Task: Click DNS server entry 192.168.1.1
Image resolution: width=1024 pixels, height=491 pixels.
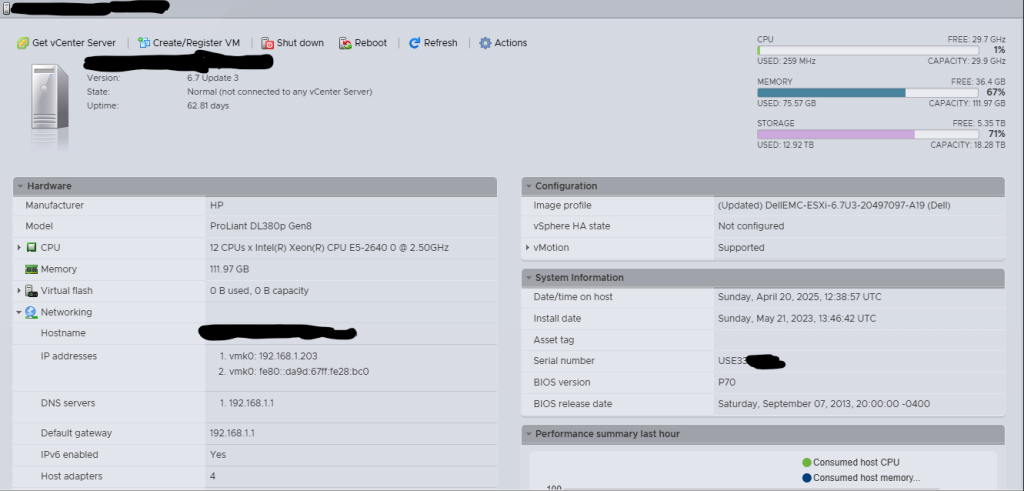Action: [x=251, y=403]
